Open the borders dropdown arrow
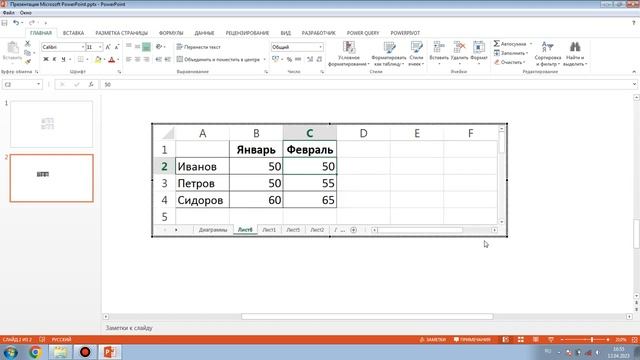 point(87,60)
